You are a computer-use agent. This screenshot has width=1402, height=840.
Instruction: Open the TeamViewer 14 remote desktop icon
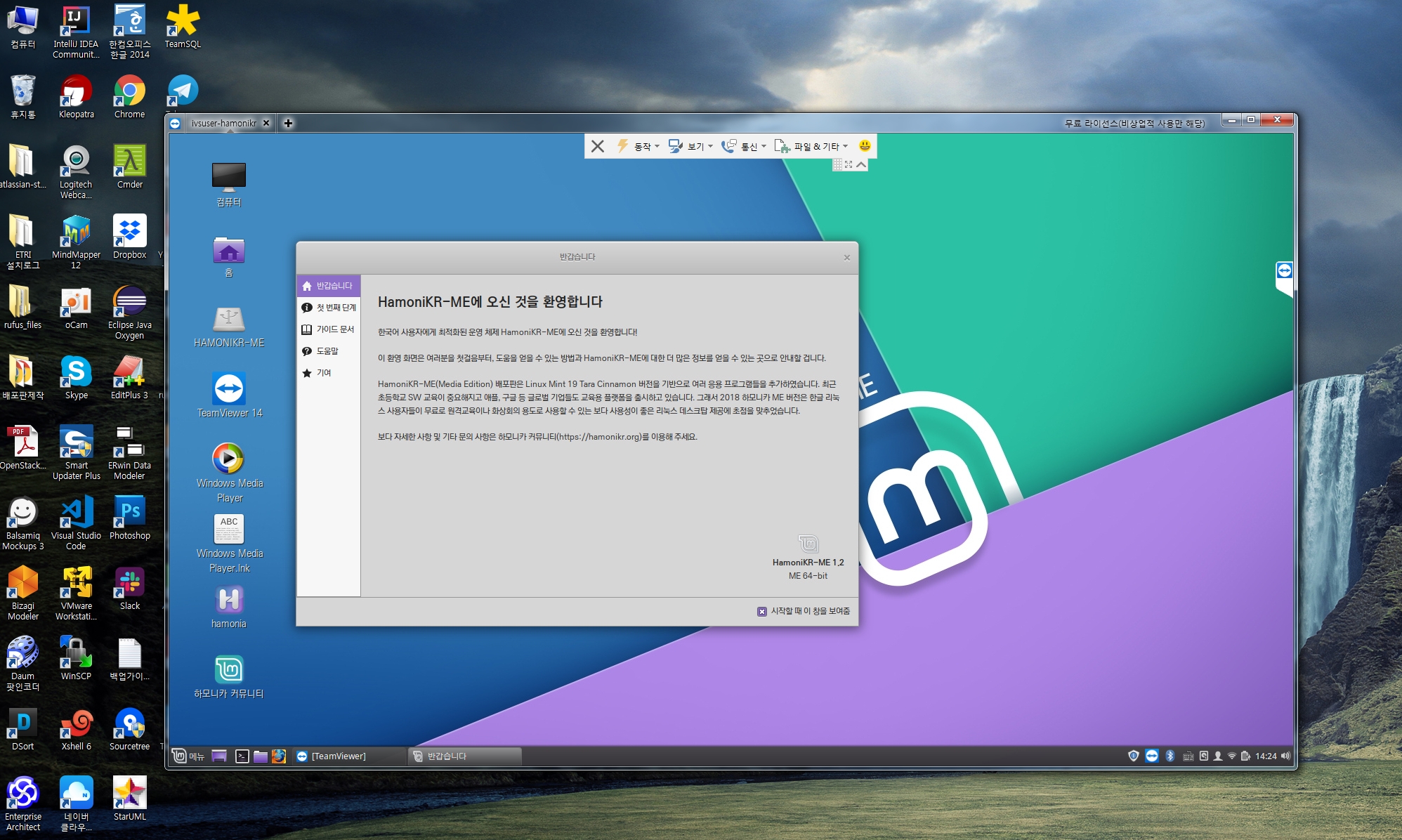[x=229, y=390]
